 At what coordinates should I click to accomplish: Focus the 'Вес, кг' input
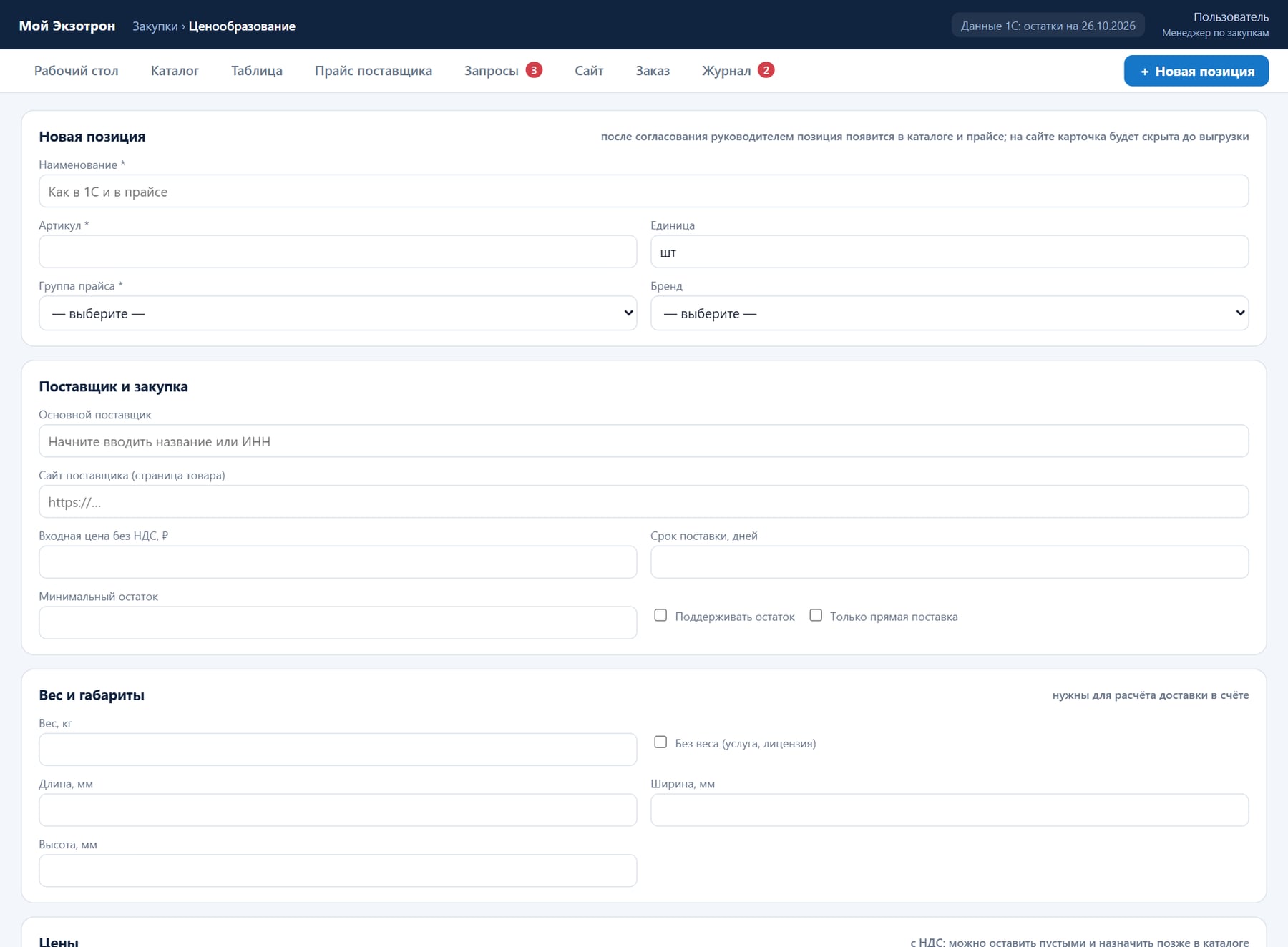[x=338, y=750]
